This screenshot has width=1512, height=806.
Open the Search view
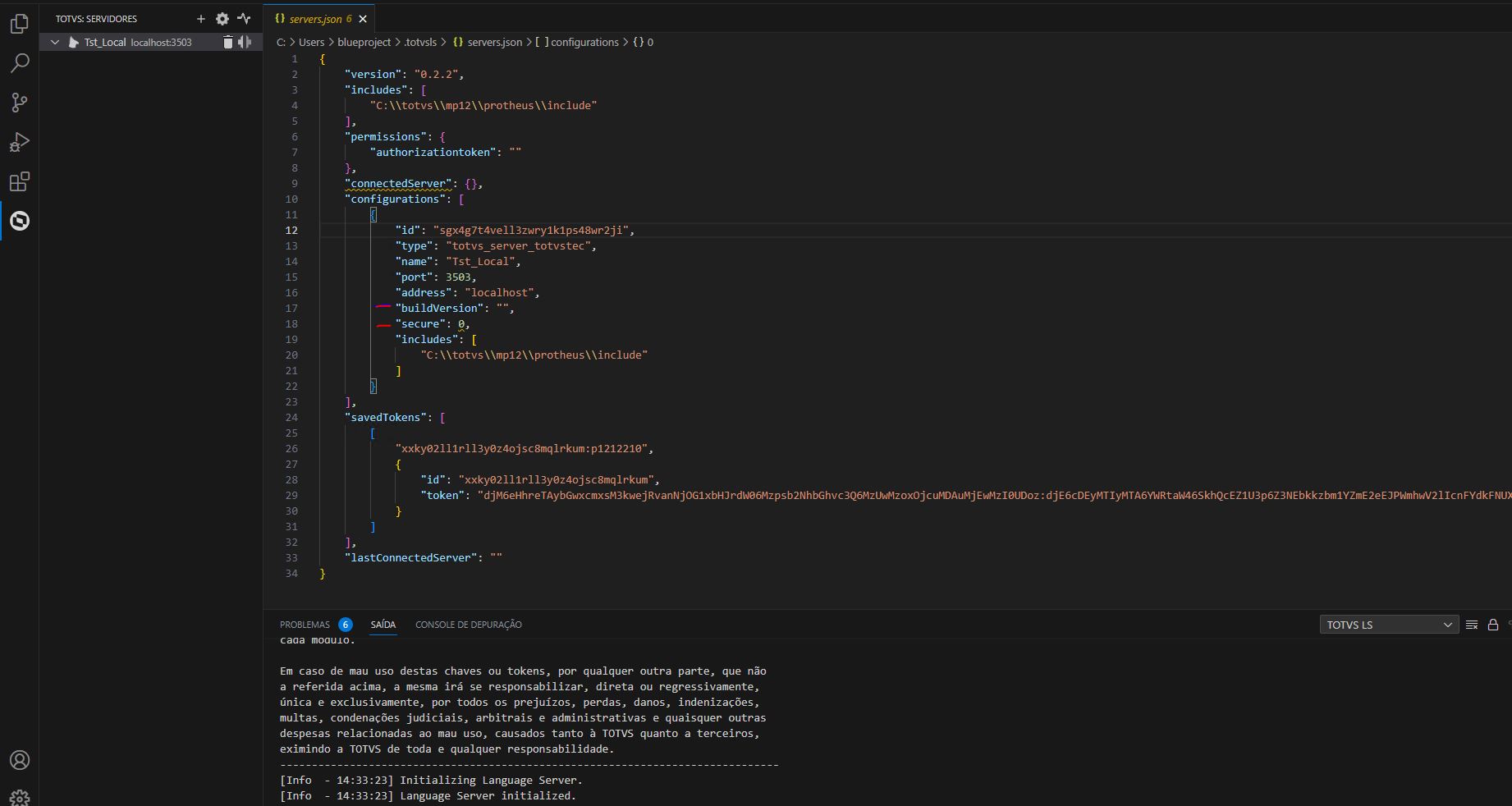(20, 62)
